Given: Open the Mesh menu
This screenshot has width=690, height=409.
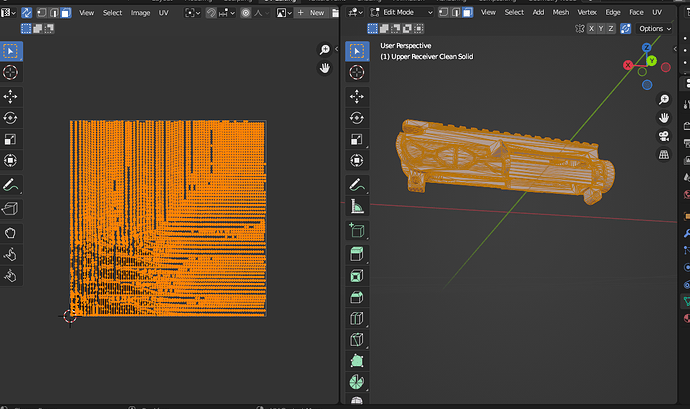Looking at the screenshot, I should pos(561,12).
